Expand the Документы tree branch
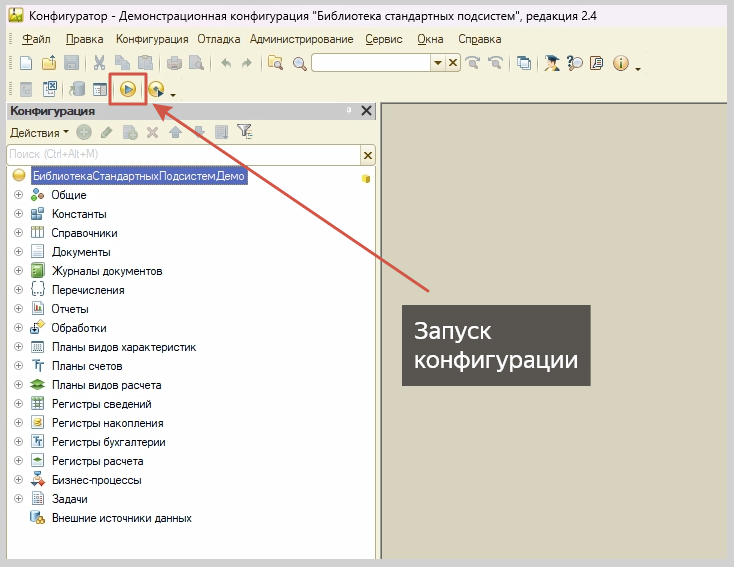The image size is (734, 567). point(18,252)
